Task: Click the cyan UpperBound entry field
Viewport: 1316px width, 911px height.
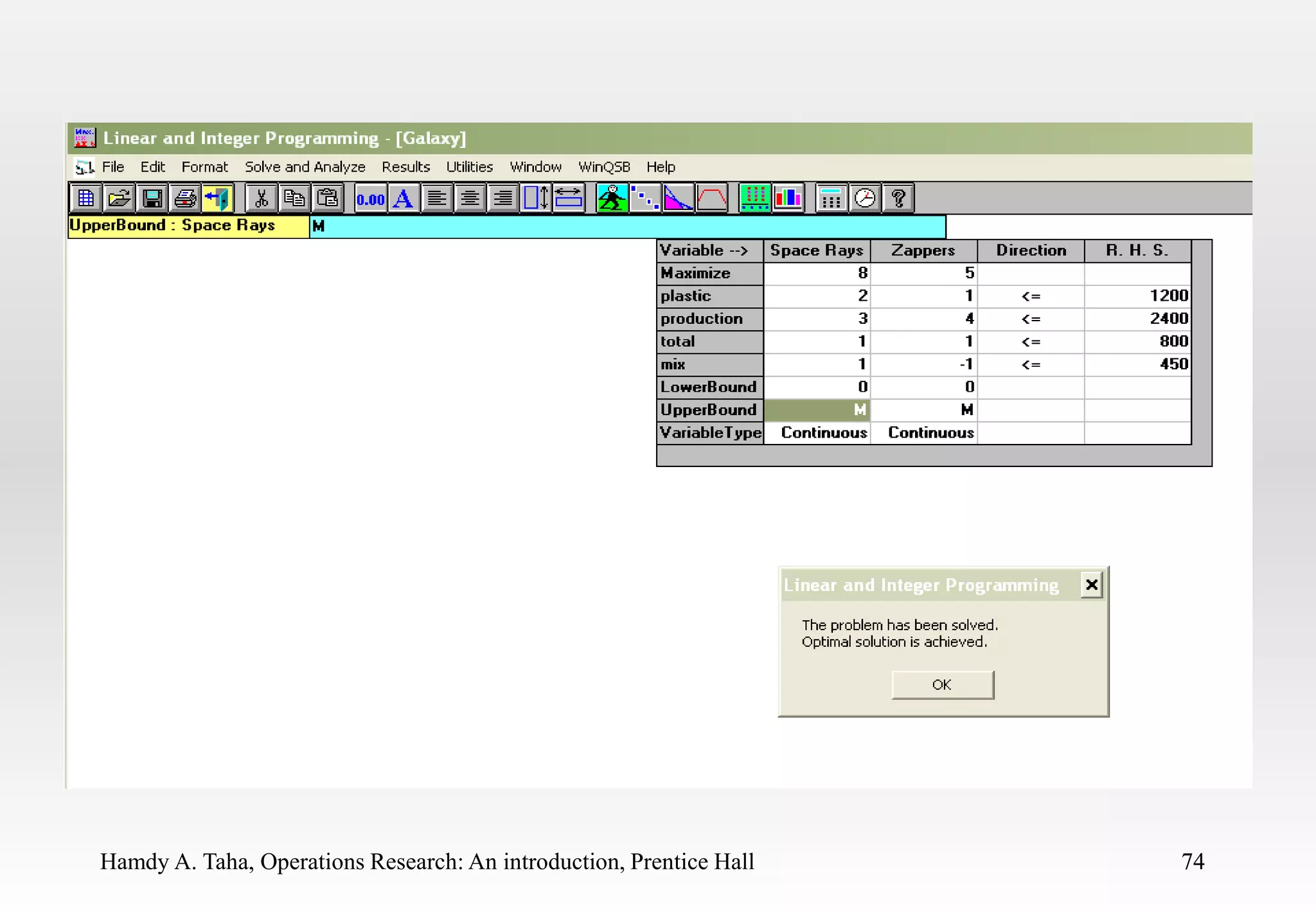Action: tap(627, 226)
